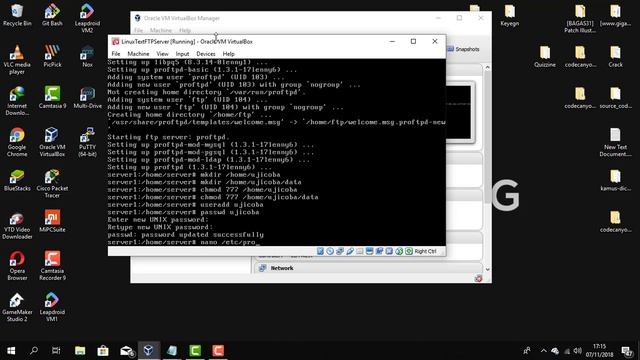
Task: Open Task View from the taskbar
Action: pyautogui.click(x=56, y=351)
